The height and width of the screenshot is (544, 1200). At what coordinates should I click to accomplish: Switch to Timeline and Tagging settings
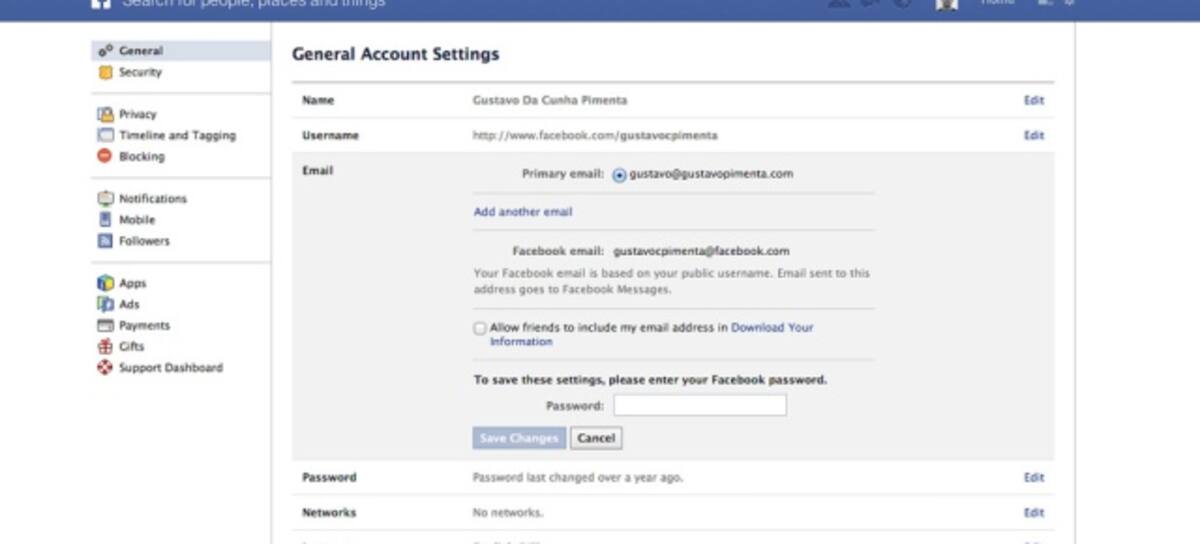[x=177, y=135]
